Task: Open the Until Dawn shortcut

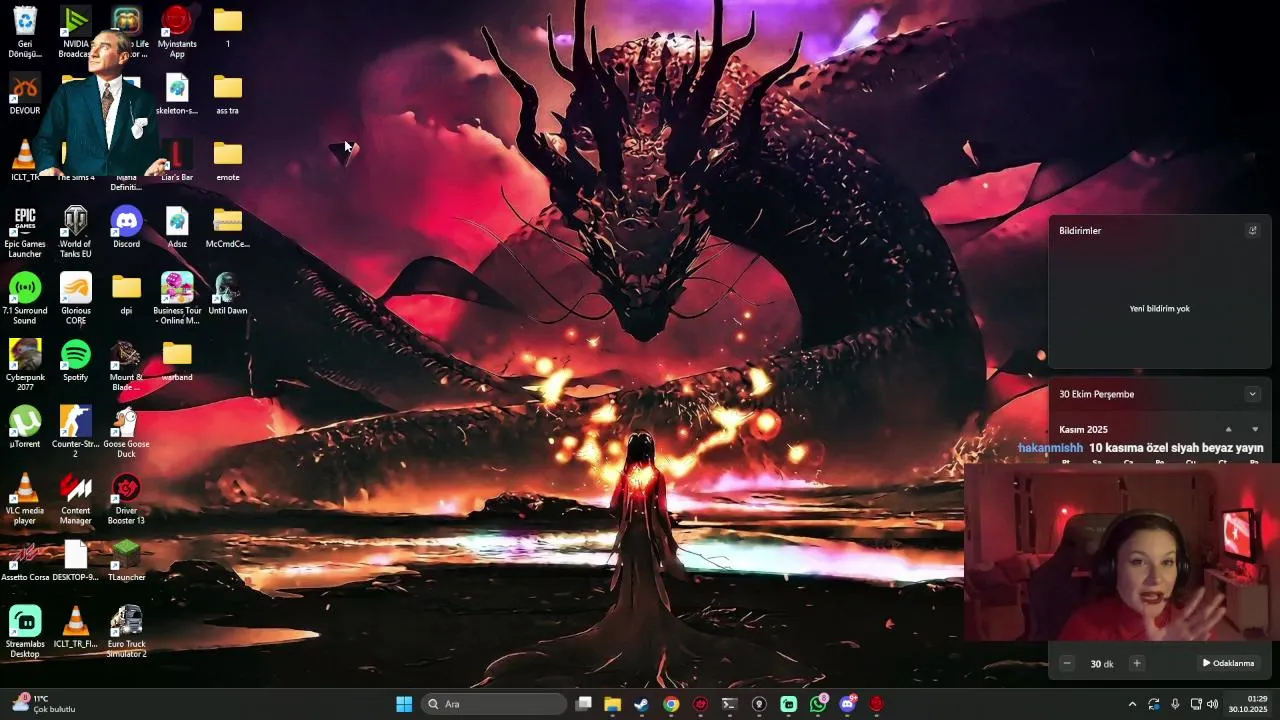Action: 228,294
